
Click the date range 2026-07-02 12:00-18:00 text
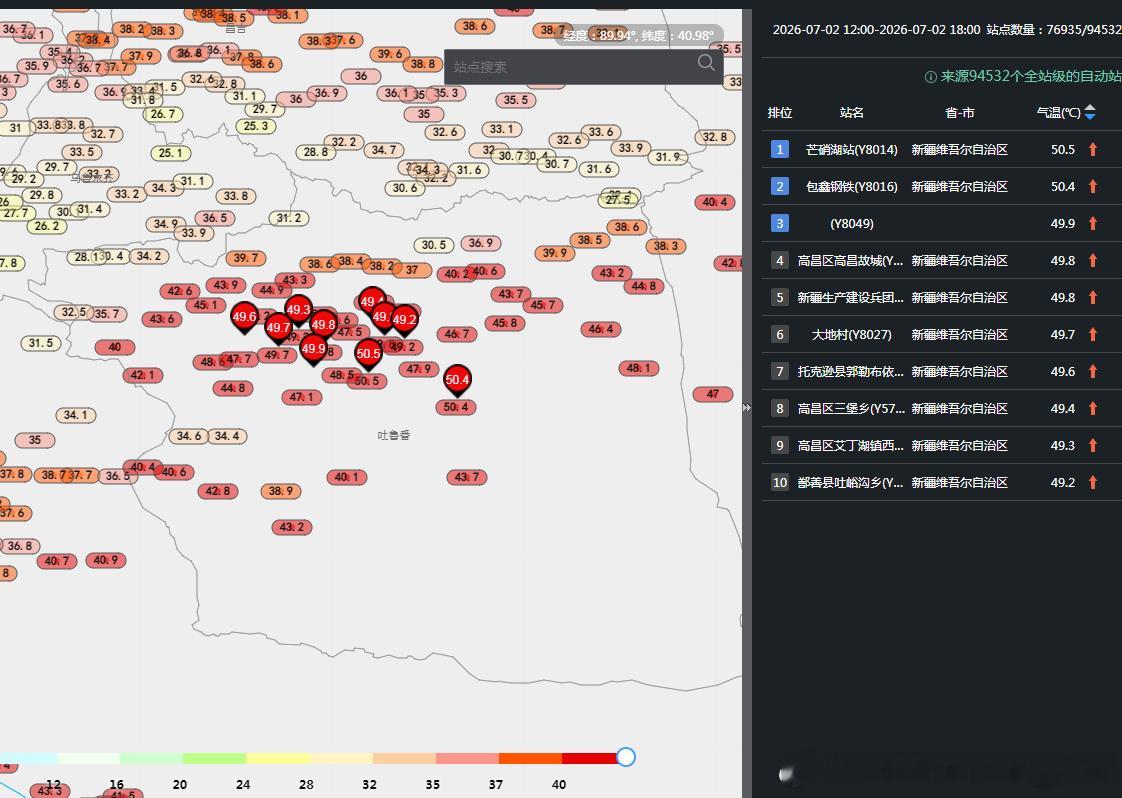877,30
